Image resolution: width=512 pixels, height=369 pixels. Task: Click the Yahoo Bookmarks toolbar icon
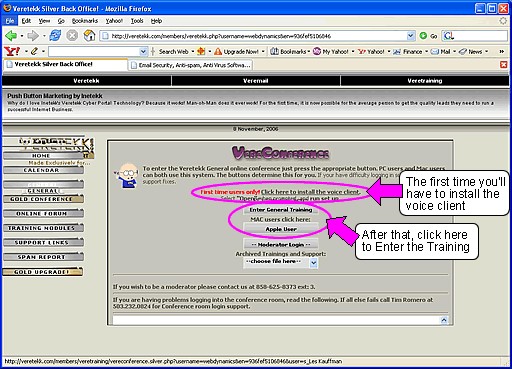274,52
